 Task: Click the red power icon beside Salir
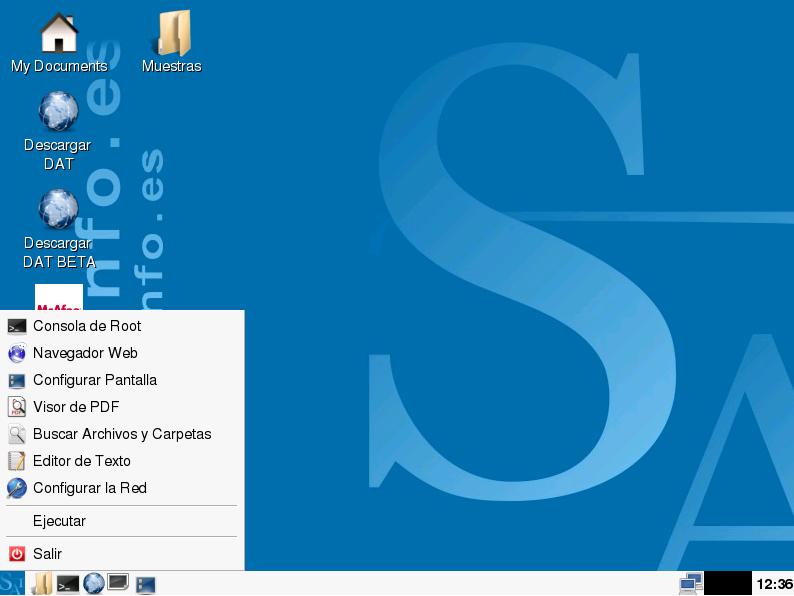click(17, 554)
